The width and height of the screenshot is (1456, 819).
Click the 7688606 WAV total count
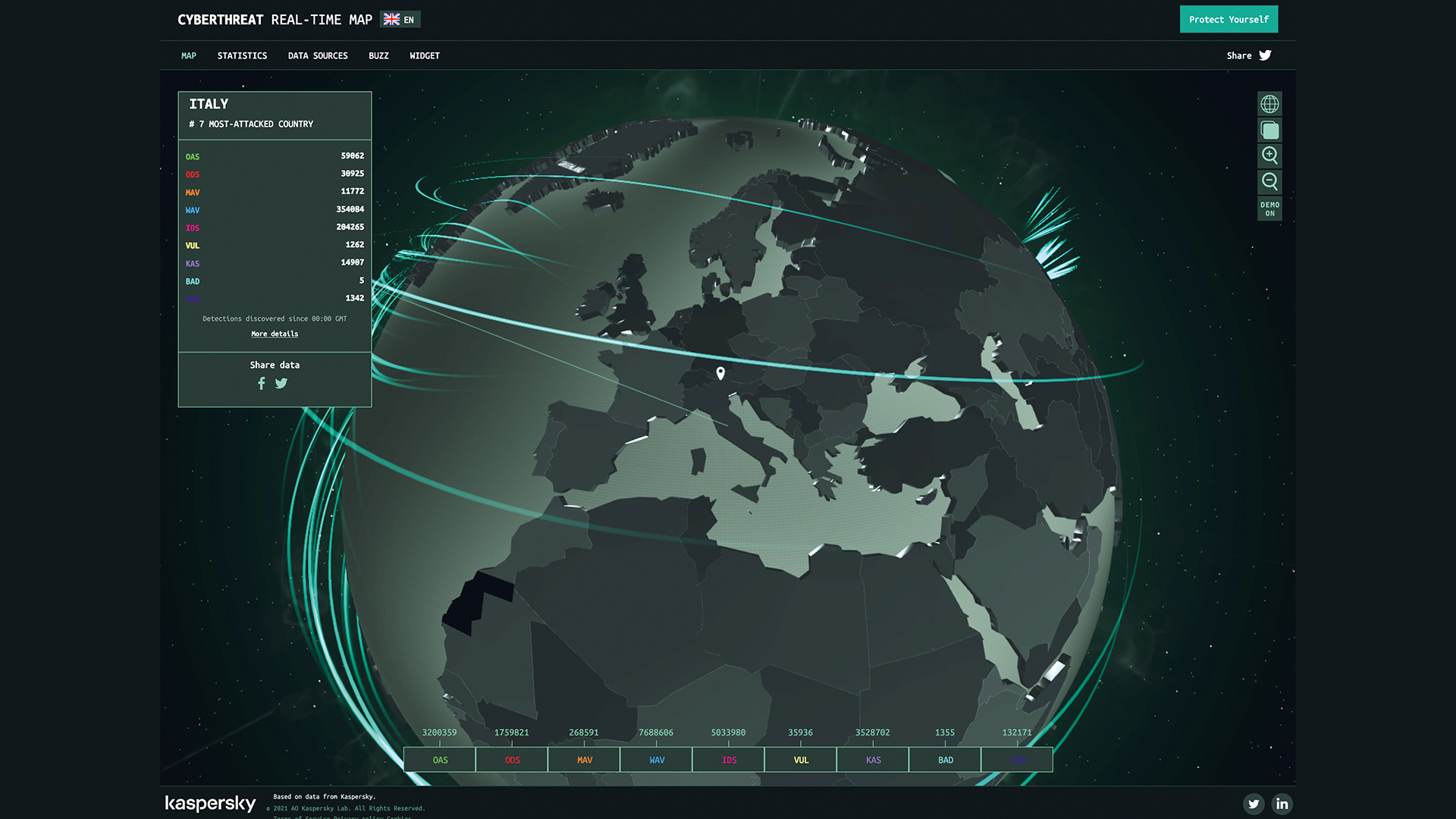(x=656, y=733)
